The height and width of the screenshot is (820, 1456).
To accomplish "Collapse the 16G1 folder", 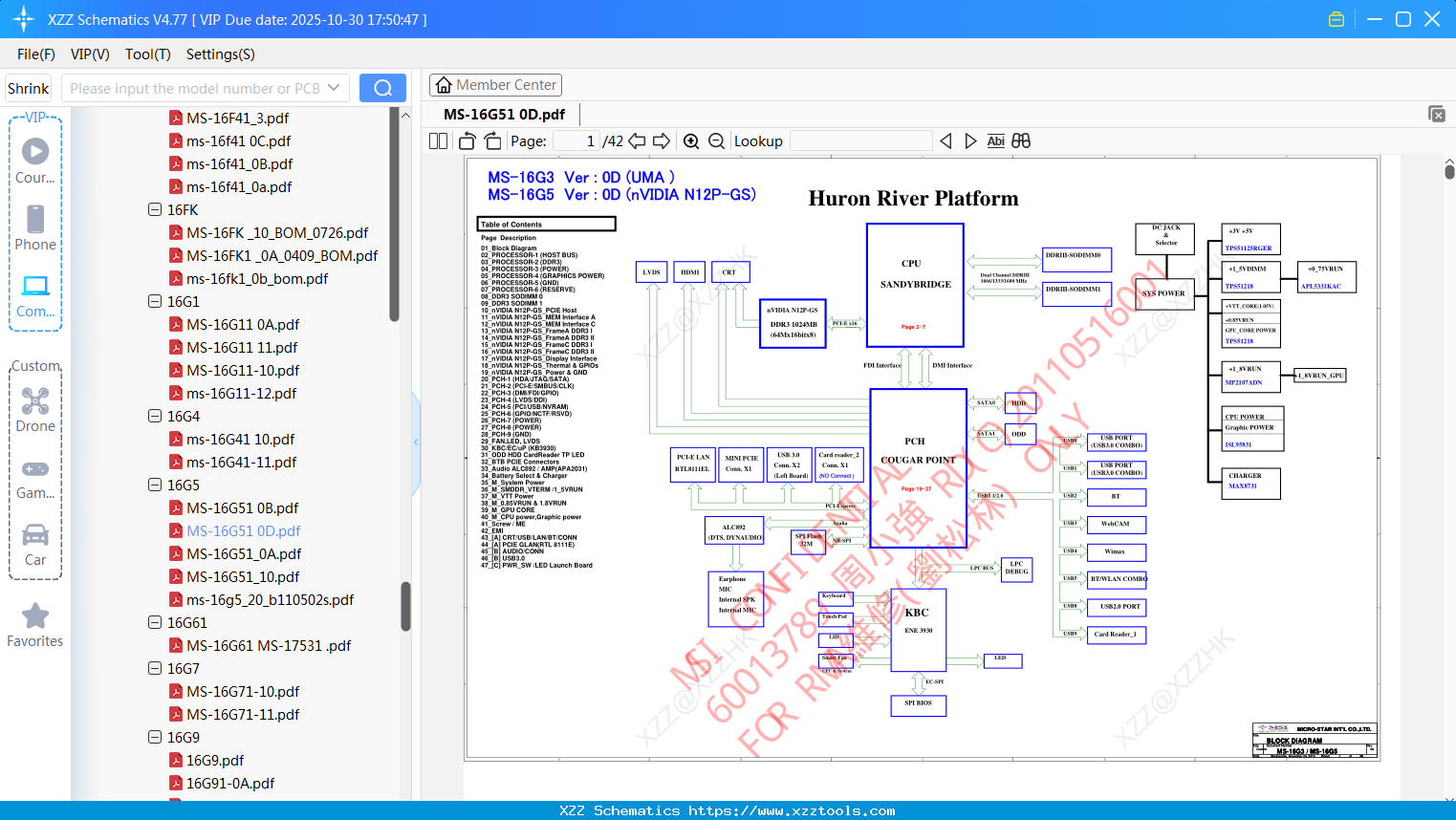I will [155, 301].
